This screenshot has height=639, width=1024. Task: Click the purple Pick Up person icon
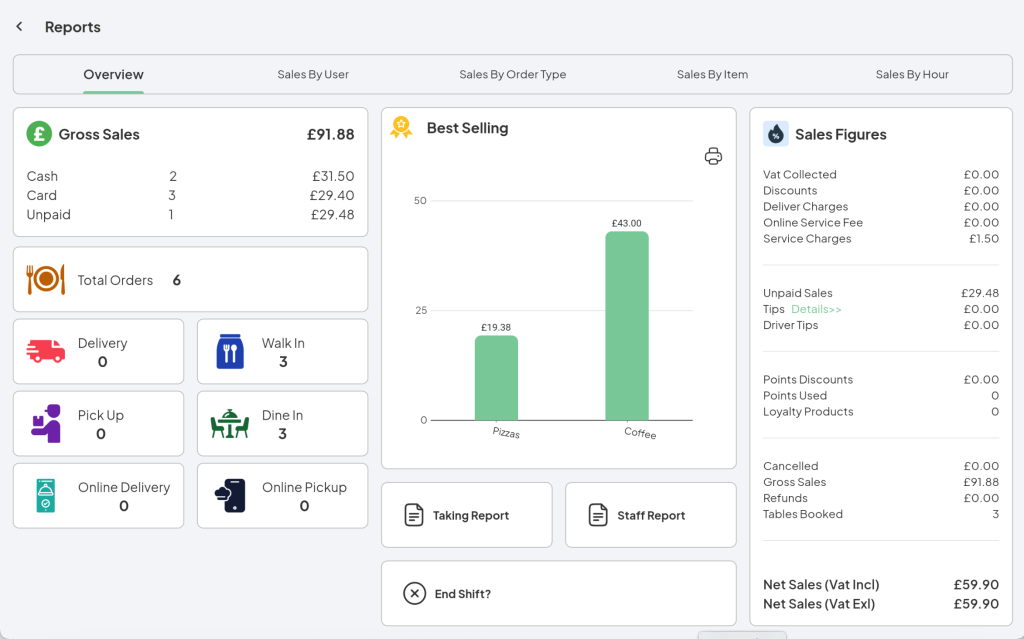coord(45,423)
